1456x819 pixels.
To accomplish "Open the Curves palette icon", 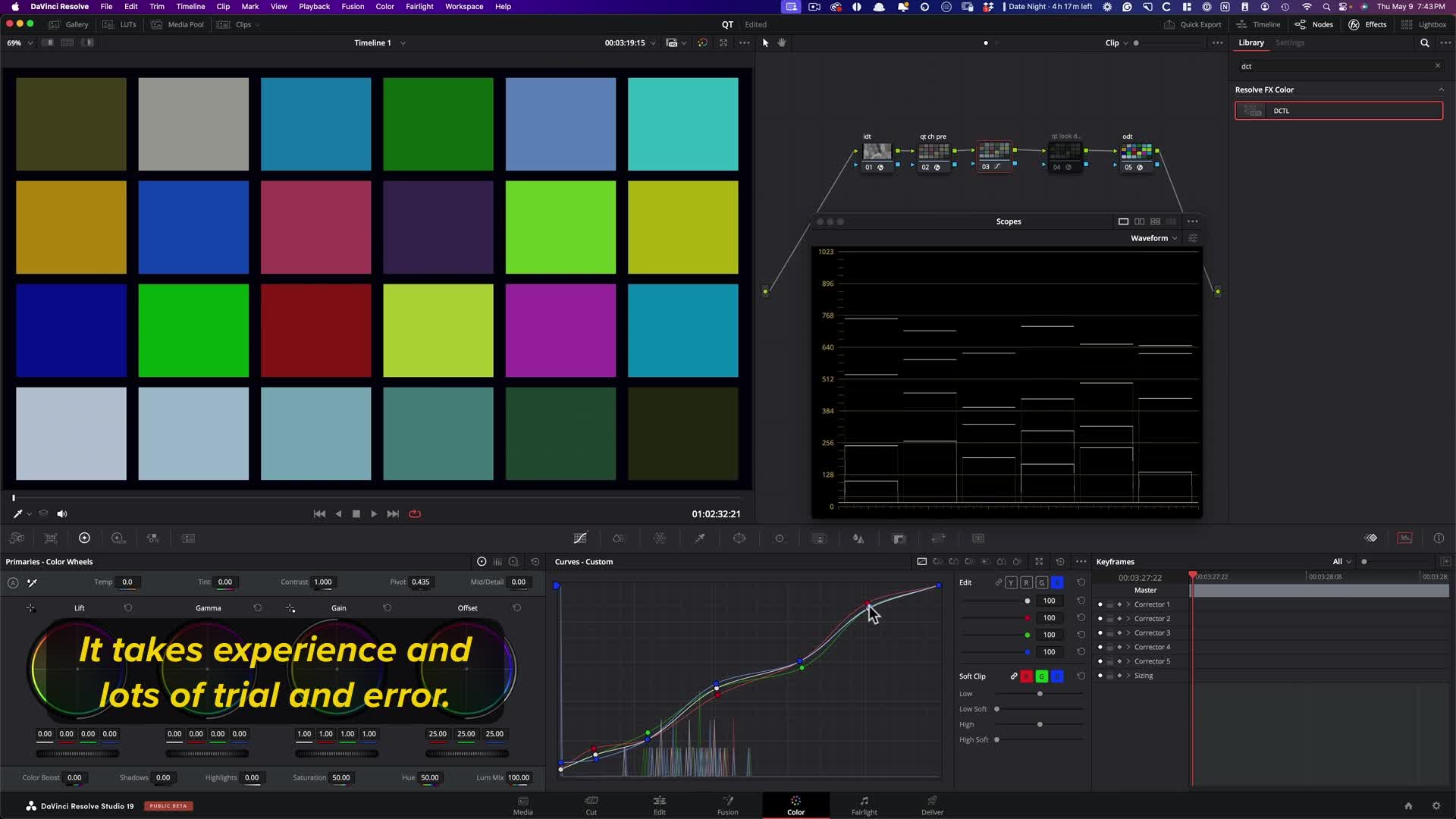I will [580, 538].
